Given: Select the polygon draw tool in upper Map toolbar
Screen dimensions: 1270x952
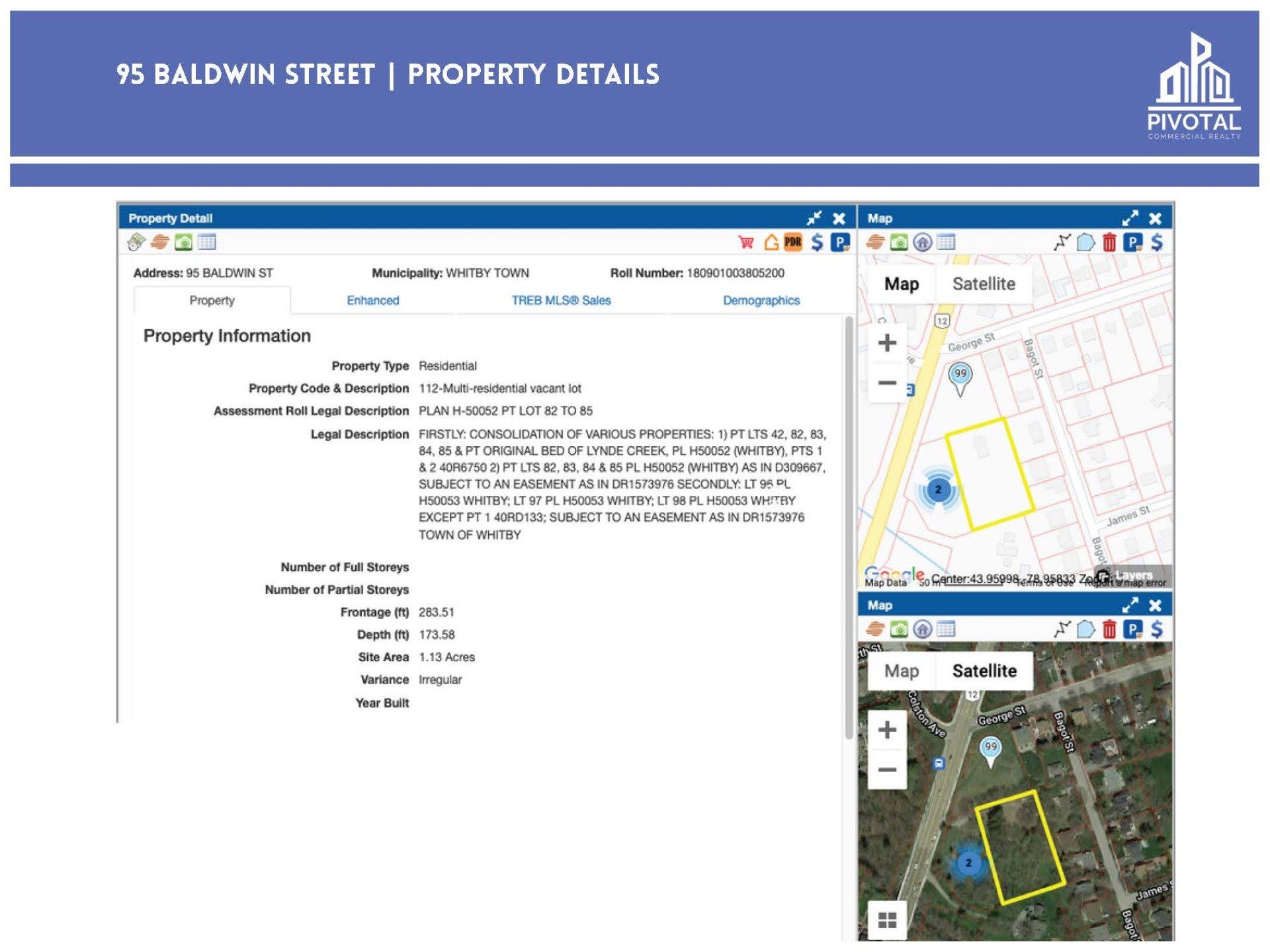Looking at the screenshot, I should tap(1086, 243).
